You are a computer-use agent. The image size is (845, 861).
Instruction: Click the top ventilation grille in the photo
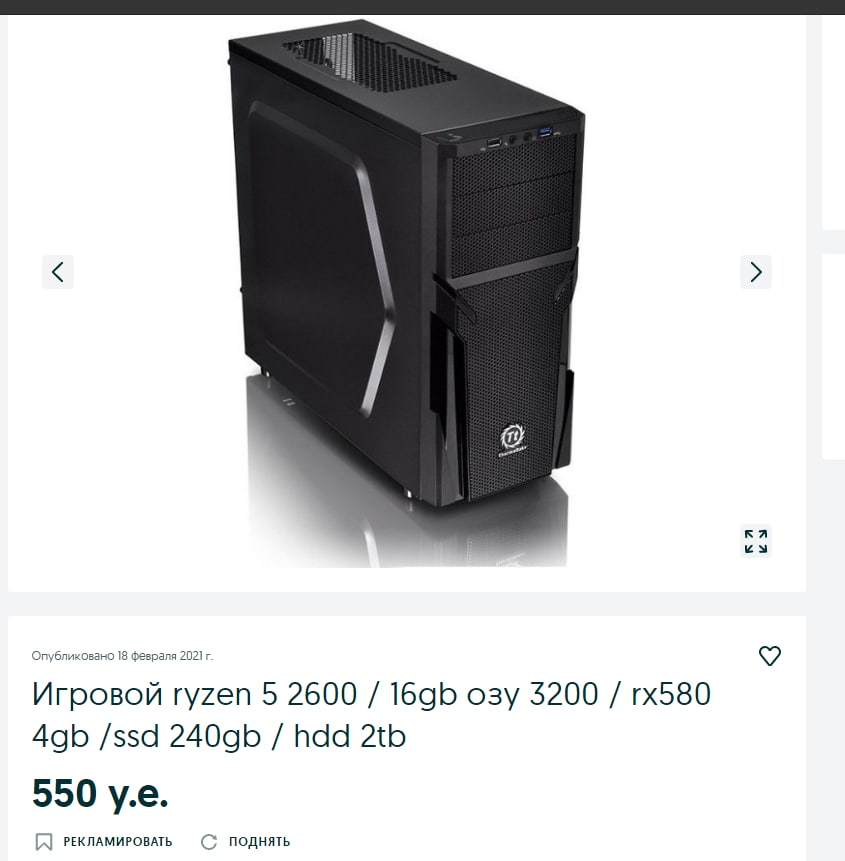[x=369, y=62]
